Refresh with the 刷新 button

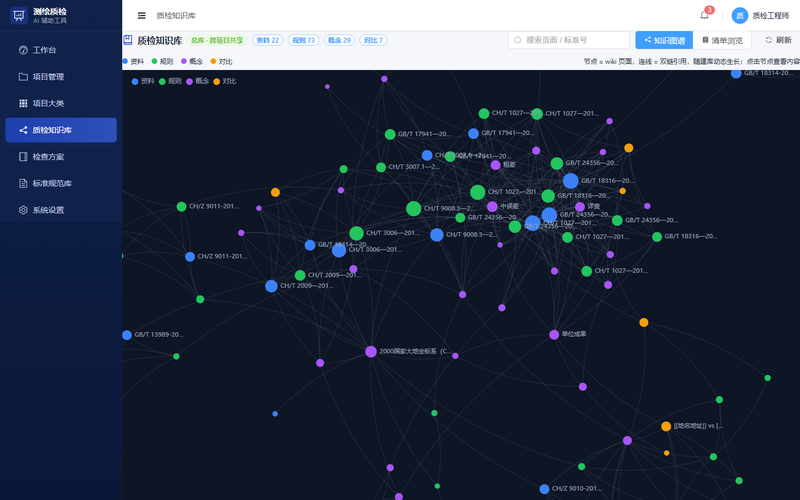click(779, 40)
